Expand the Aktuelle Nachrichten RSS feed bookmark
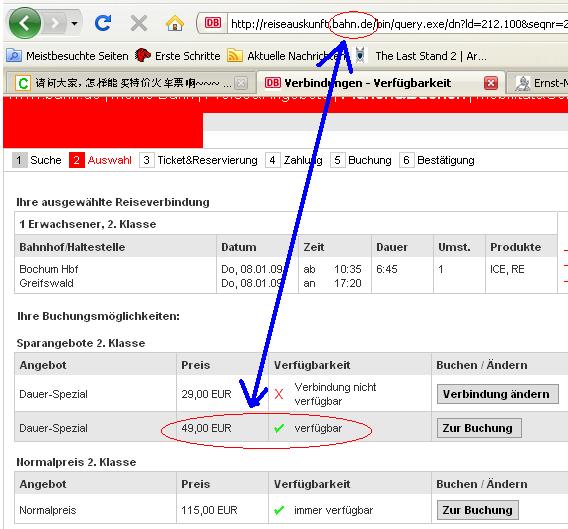Viewport: 568px width, 529px height. [x=287, y=56]
